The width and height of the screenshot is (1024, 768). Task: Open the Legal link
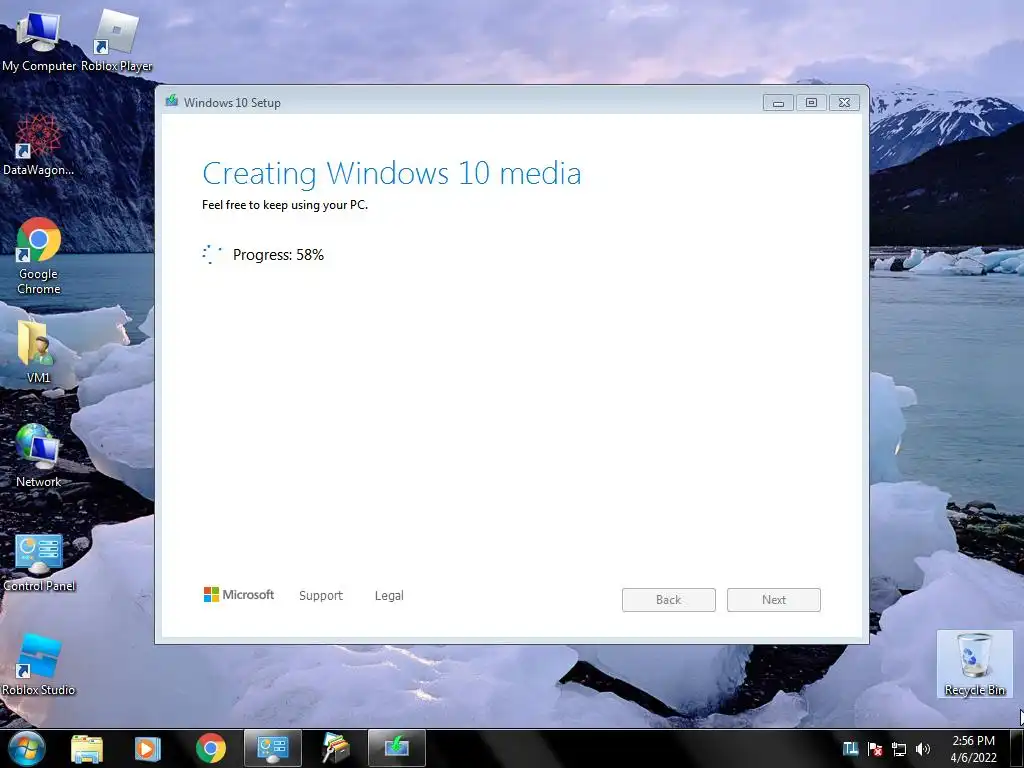389,596
